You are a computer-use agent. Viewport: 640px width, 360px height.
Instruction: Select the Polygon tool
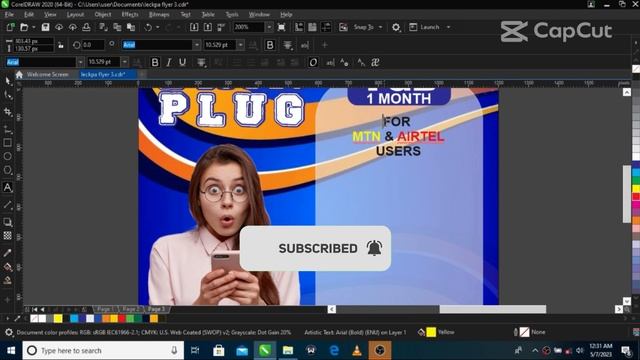click(x=7, y=170)
